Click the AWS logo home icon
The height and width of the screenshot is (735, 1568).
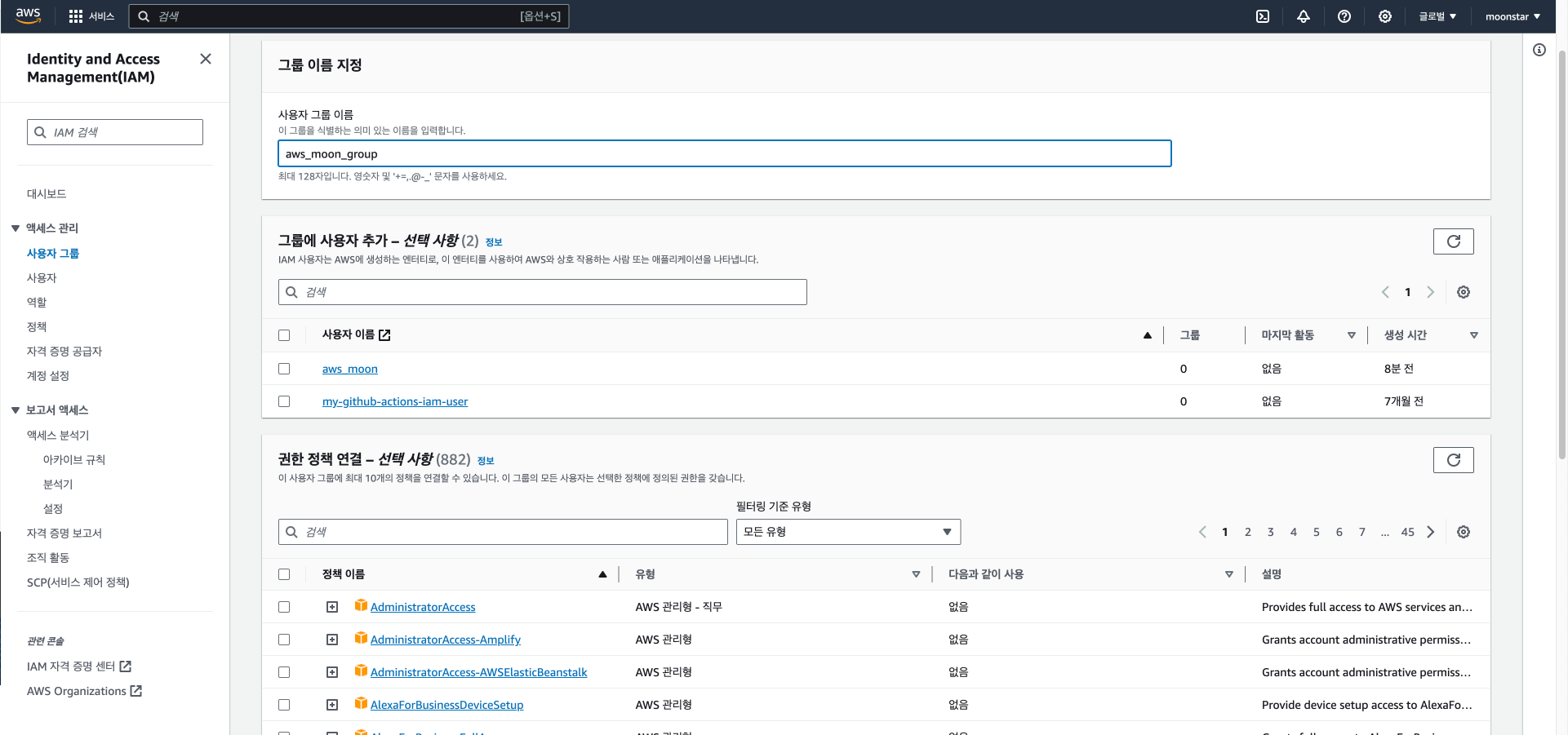(x=29, y=16)
